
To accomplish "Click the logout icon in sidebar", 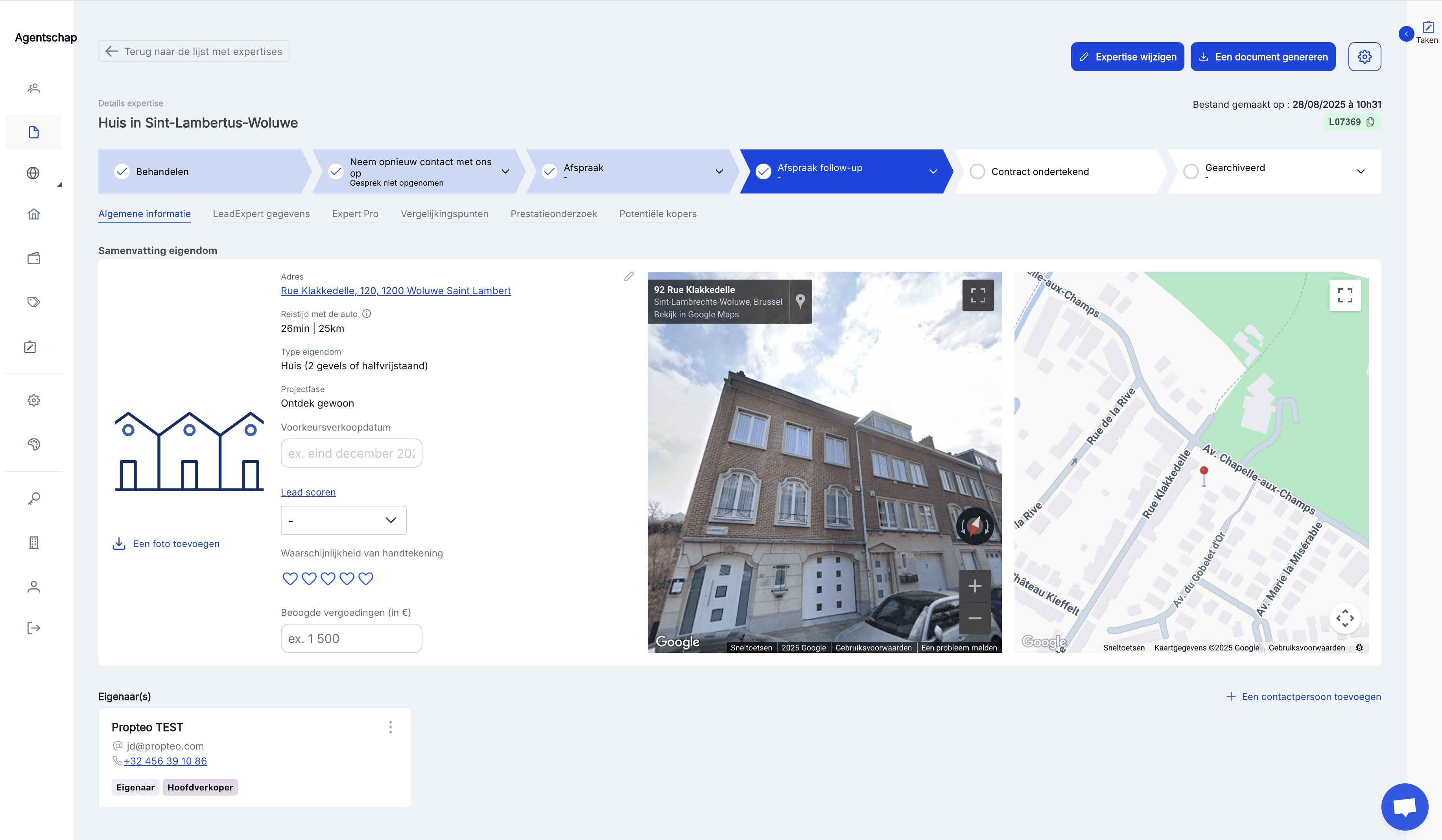I will coord(34,628).
